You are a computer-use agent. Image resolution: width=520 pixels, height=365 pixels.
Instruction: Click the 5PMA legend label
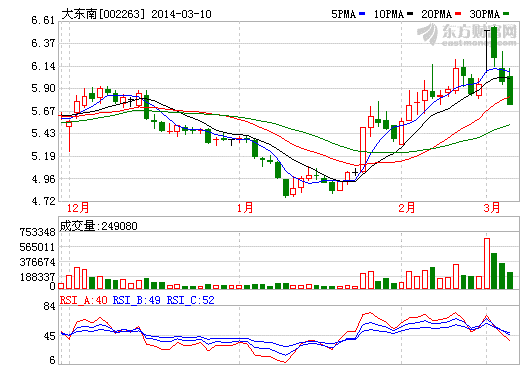click(x=343, y=14)
